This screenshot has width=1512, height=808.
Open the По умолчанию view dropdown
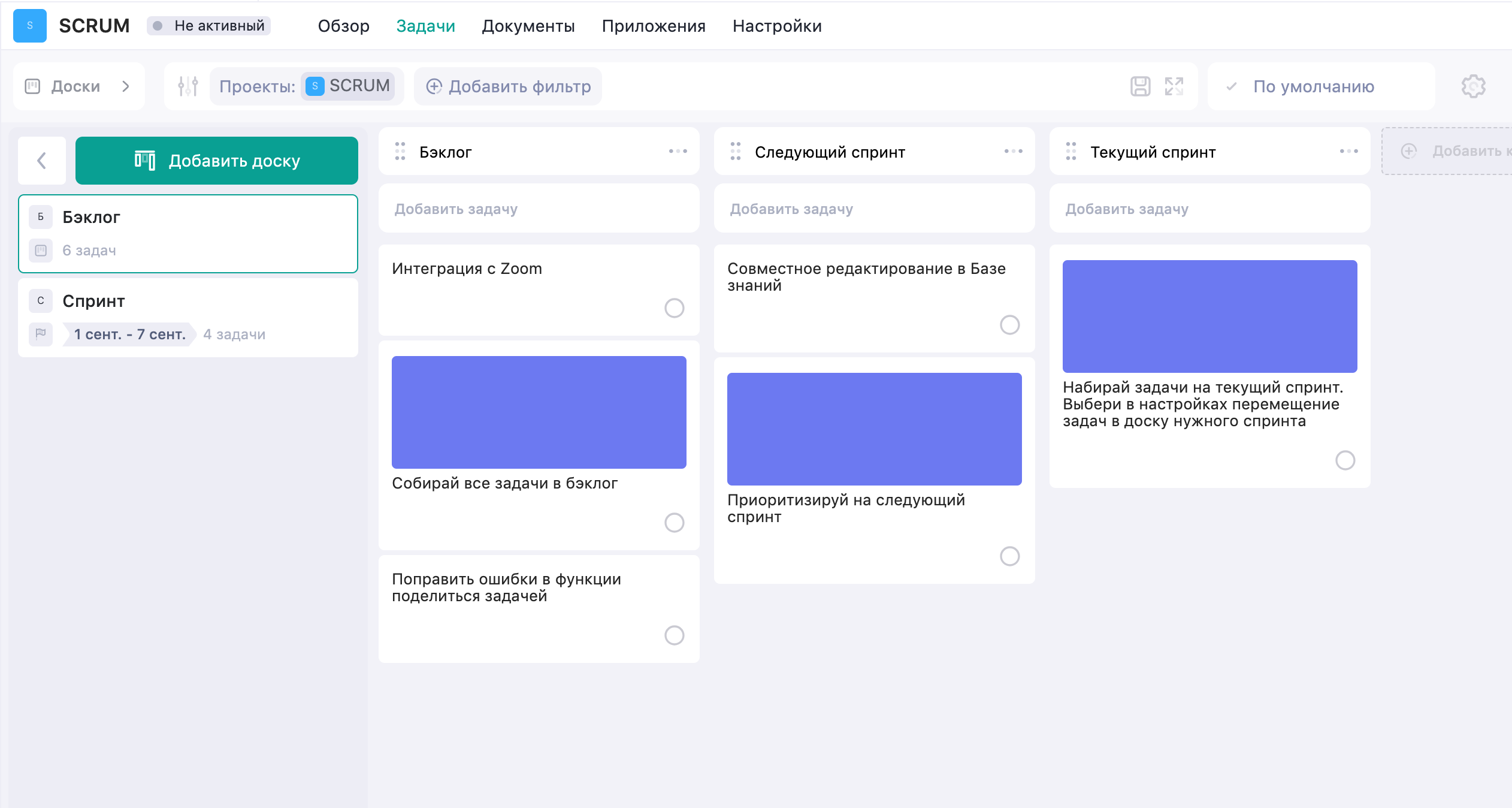pos(1313,87)
